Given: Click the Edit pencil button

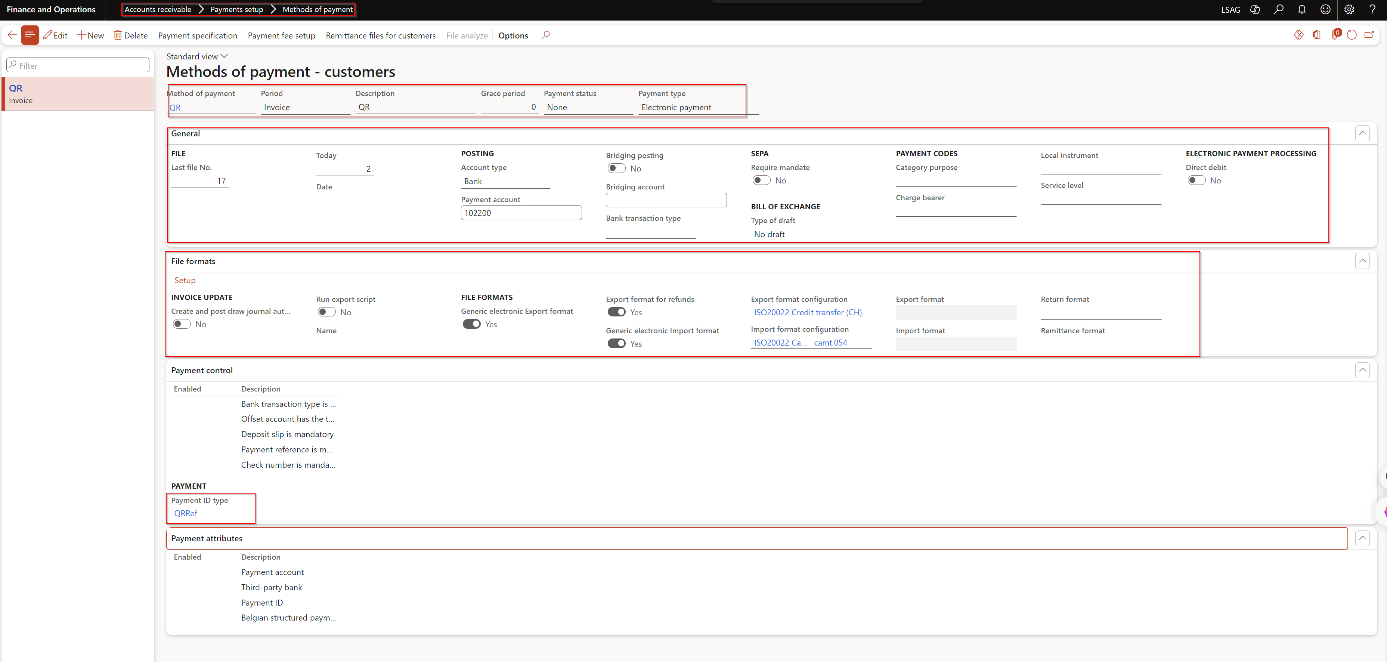Looking at the screenshot, I should click(x=55, y=35).
